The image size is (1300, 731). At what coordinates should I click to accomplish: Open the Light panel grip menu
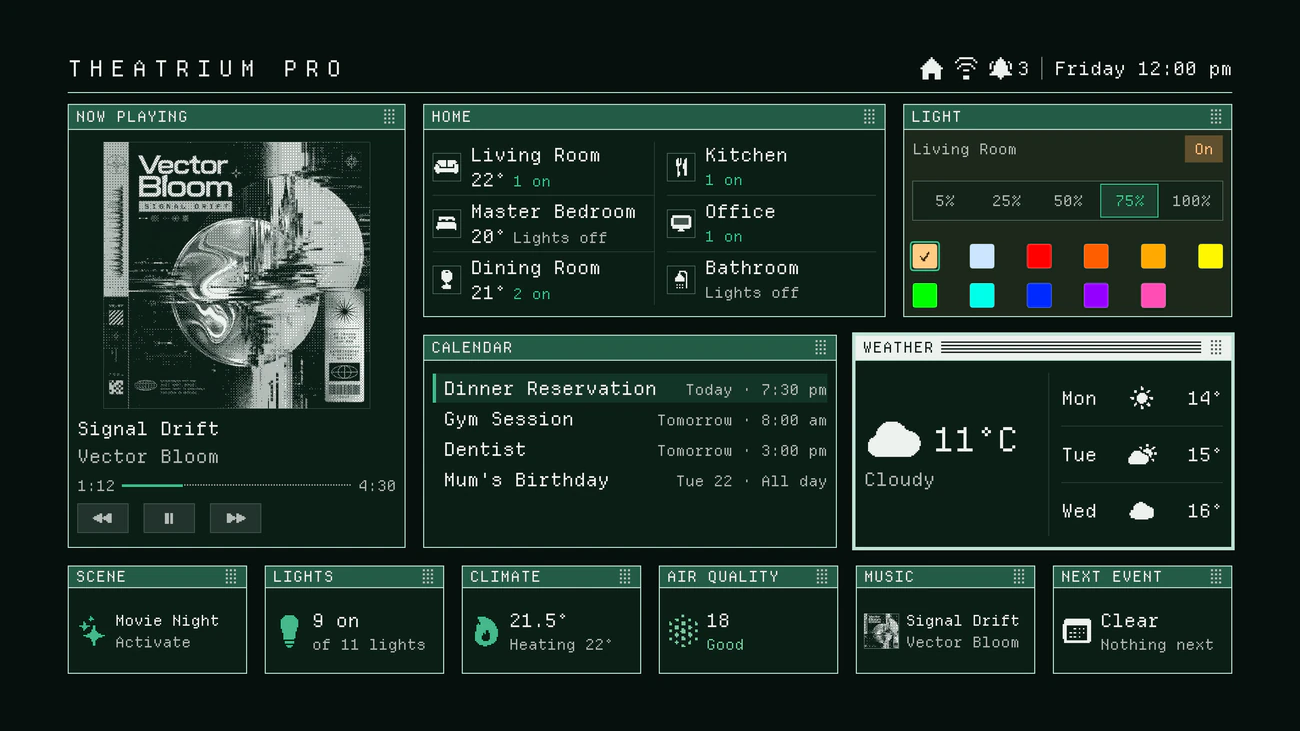[1216, 117]
